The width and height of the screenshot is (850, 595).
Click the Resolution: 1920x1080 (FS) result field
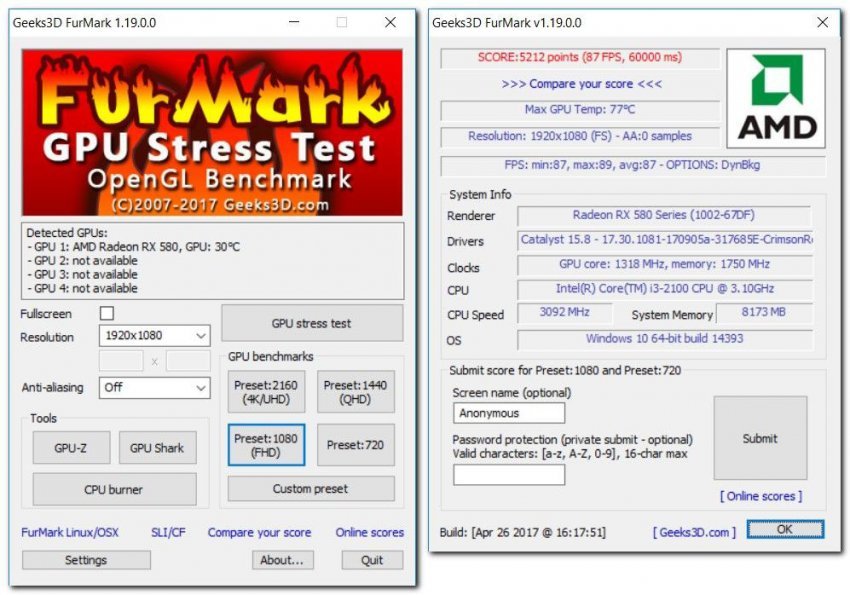coord(580,137)
